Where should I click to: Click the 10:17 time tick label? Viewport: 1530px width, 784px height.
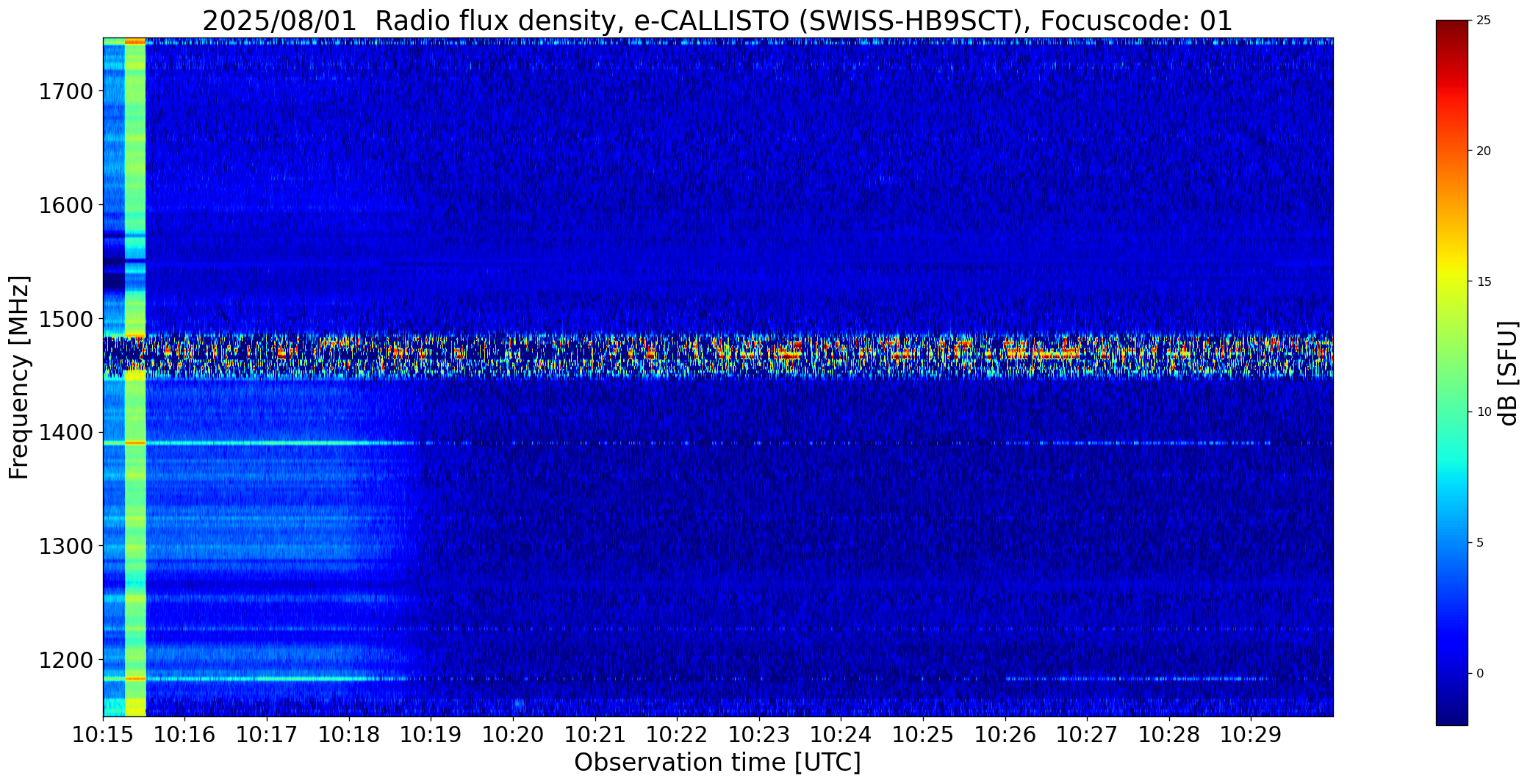point(267,734)
